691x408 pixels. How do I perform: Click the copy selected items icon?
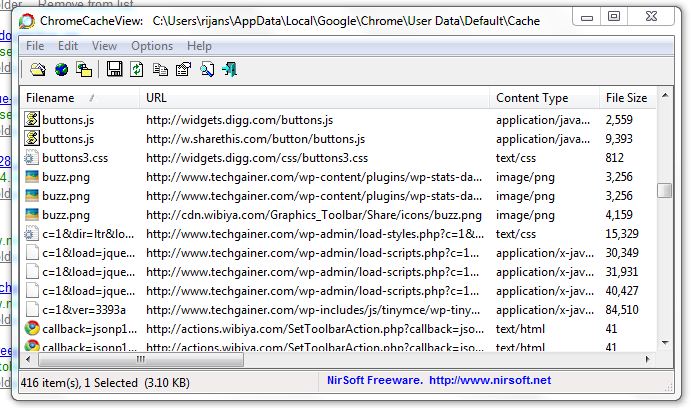160,69
